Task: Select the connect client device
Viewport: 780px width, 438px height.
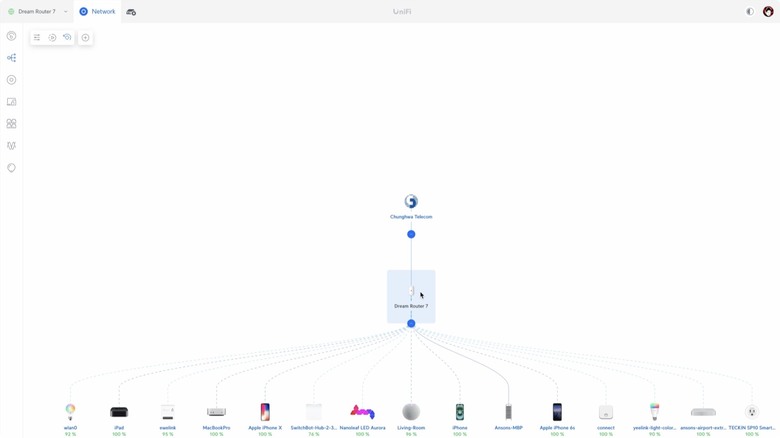Action: tap(606, 412)
